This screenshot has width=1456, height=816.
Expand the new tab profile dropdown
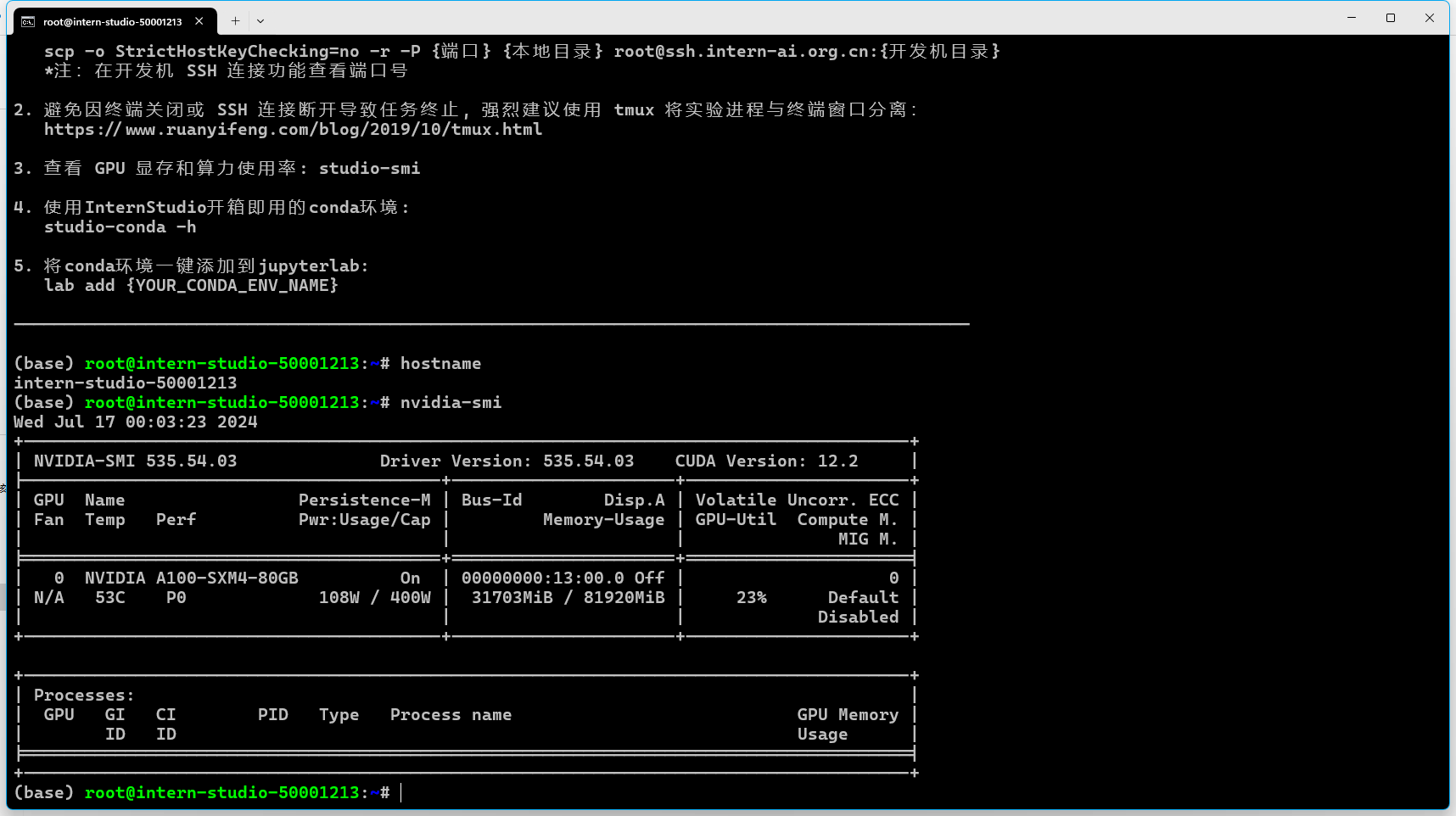click(x=260, y=21)
